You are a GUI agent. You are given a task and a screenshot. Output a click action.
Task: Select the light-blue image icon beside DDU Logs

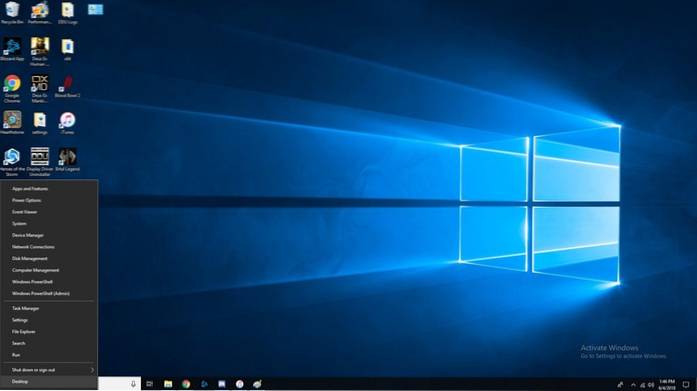click(95, 9)
